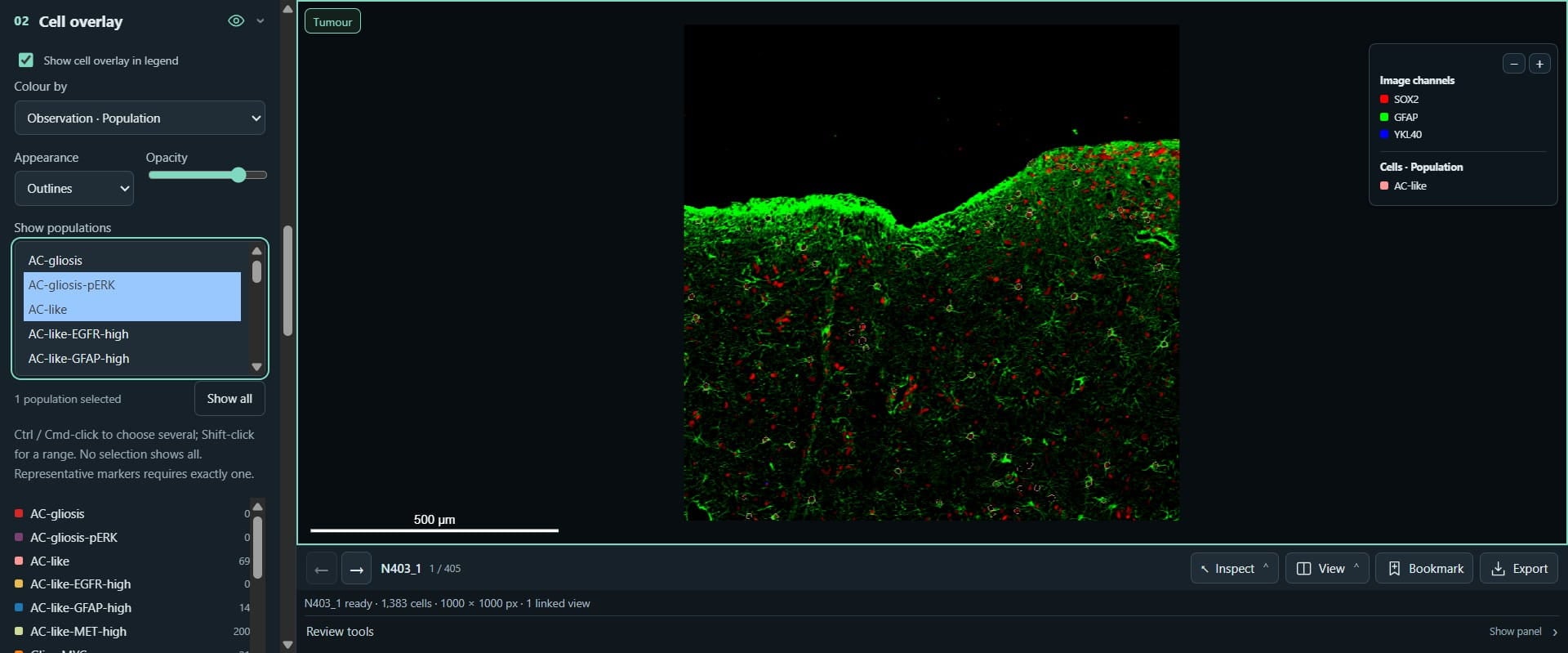The height and width of the screenshot is (653, 1568).
Task: Click the Export button
Action: 1519,569
